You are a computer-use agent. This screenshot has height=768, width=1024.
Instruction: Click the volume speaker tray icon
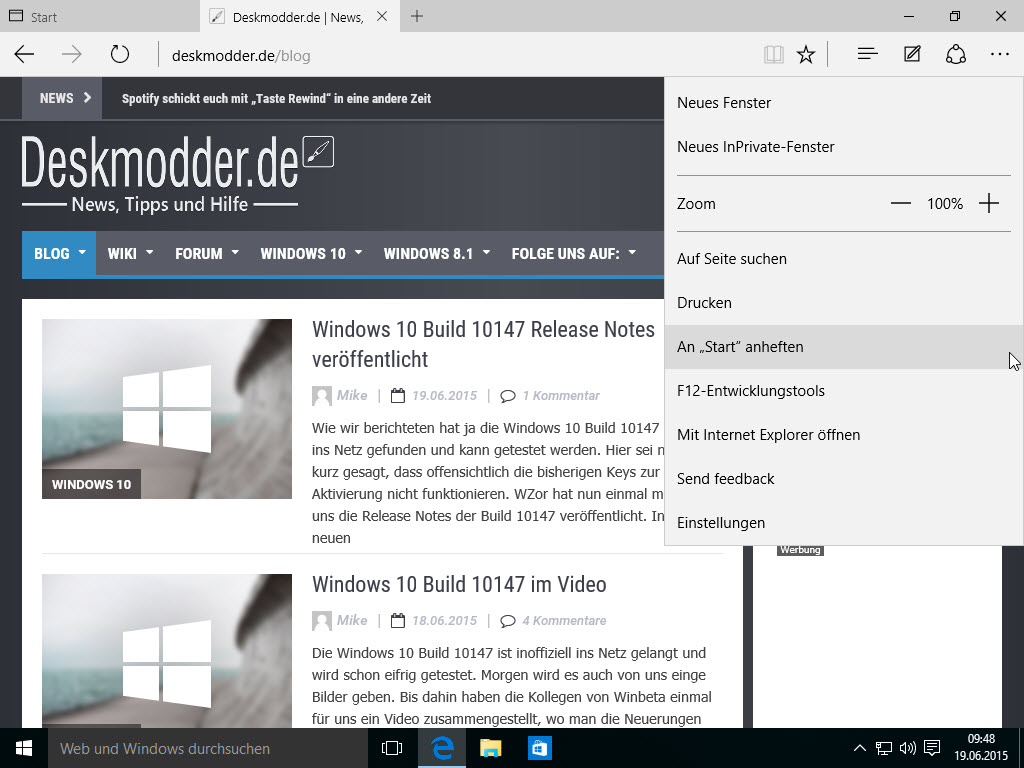(908, 748)
